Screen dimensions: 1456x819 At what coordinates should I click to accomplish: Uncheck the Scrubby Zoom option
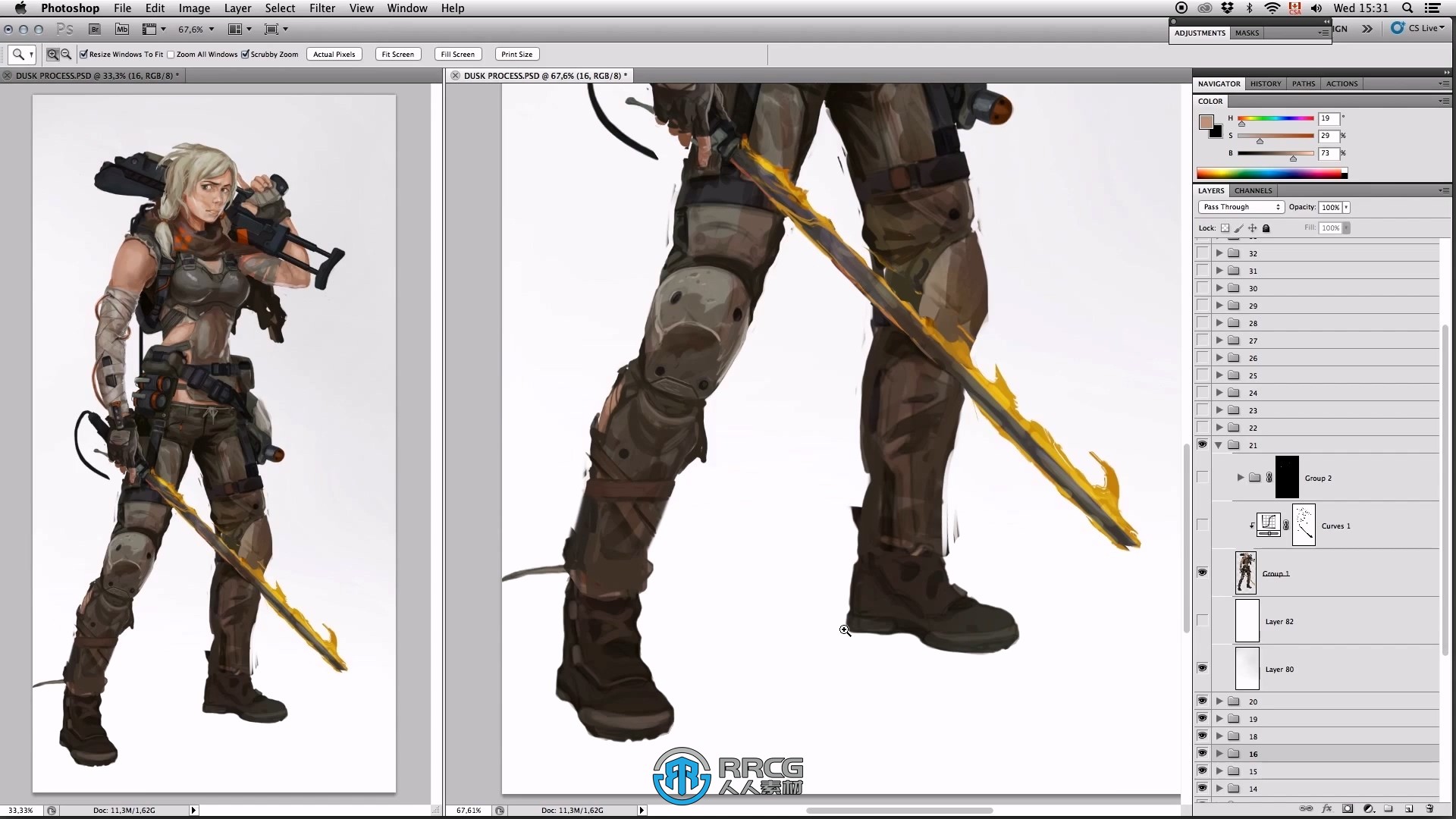pos(245,54)
